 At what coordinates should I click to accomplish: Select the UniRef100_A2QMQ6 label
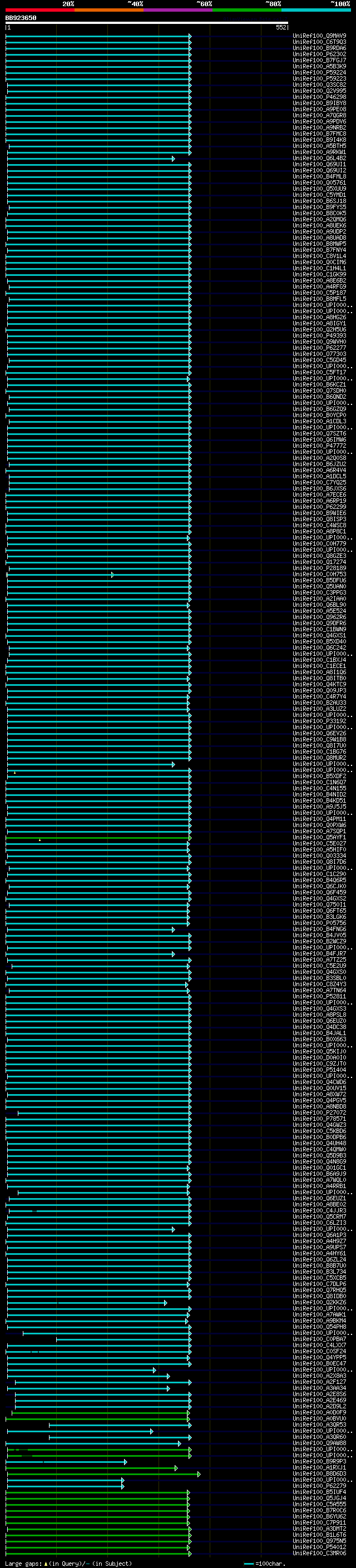point(319,219)
